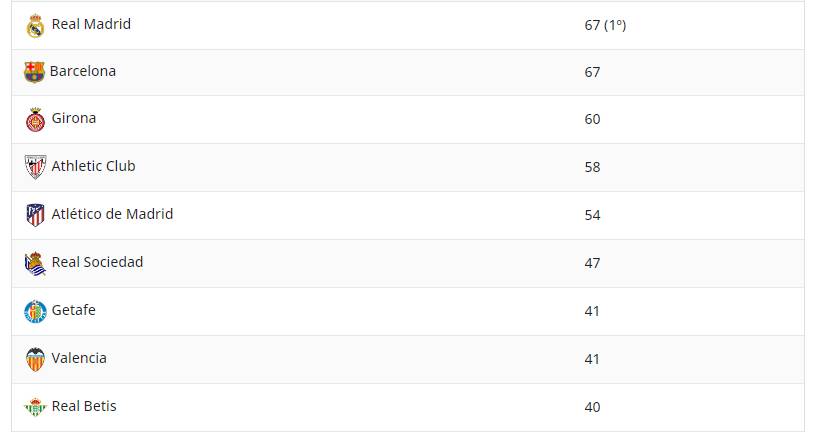Click the Girona team name

[x=74, y=118]
